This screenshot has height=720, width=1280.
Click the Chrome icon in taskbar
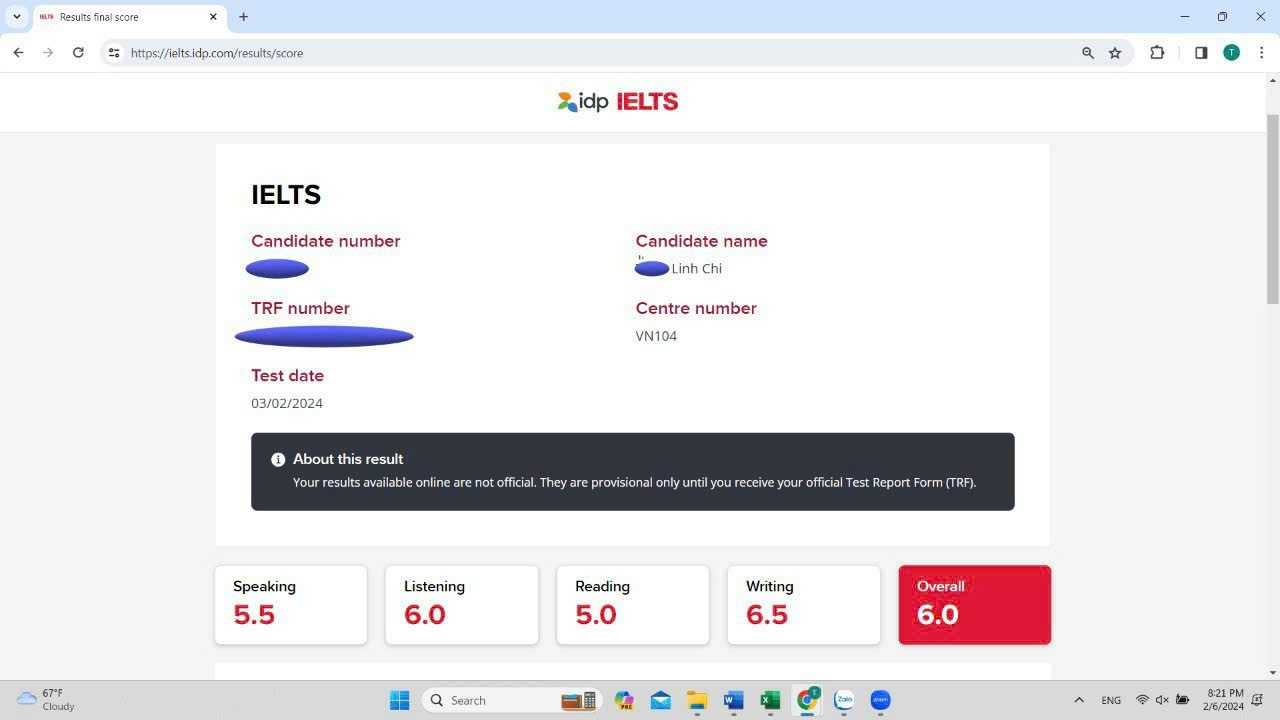807,700
